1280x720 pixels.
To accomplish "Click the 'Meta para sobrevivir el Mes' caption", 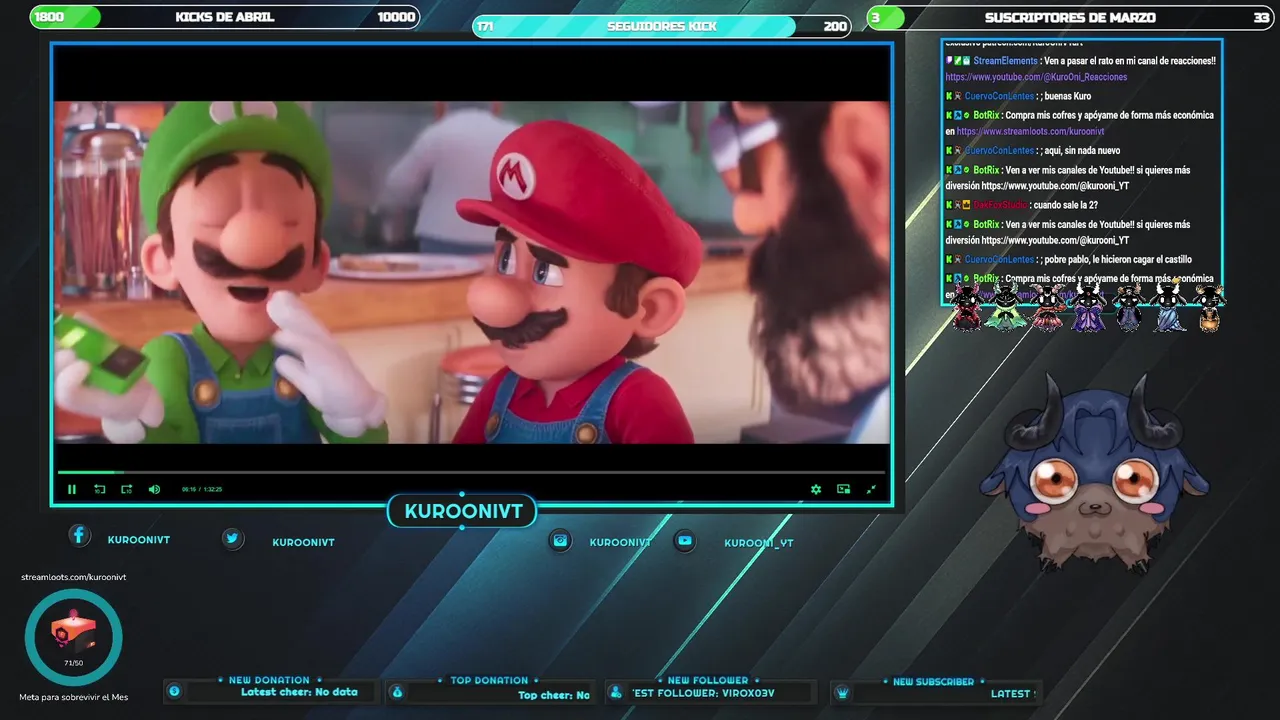I will [x=74, y=697].
